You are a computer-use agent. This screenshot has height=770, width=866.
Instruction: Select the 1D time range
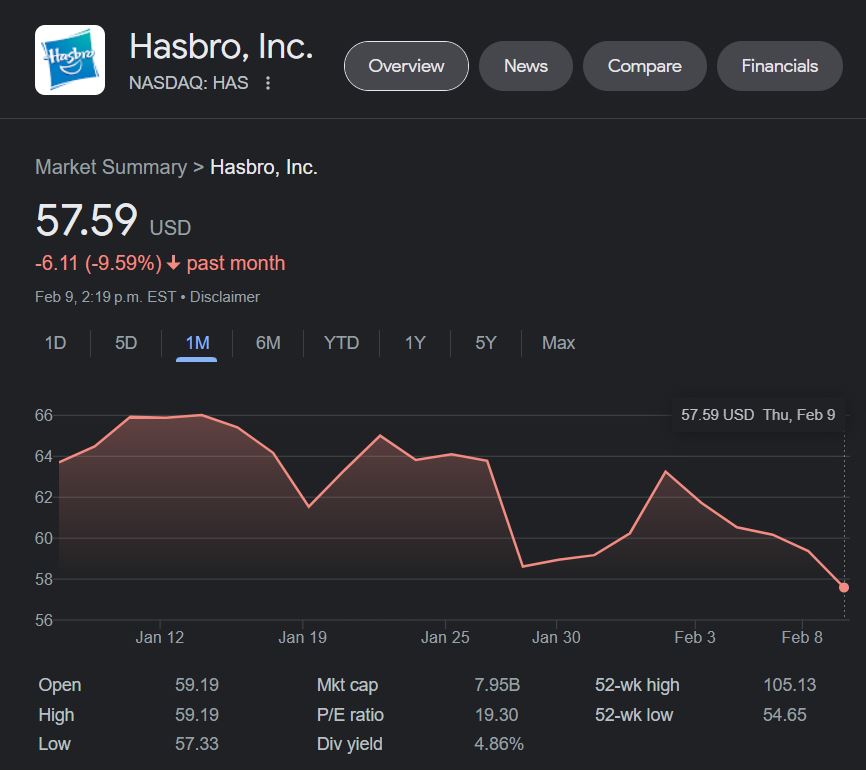pos(55,343)
